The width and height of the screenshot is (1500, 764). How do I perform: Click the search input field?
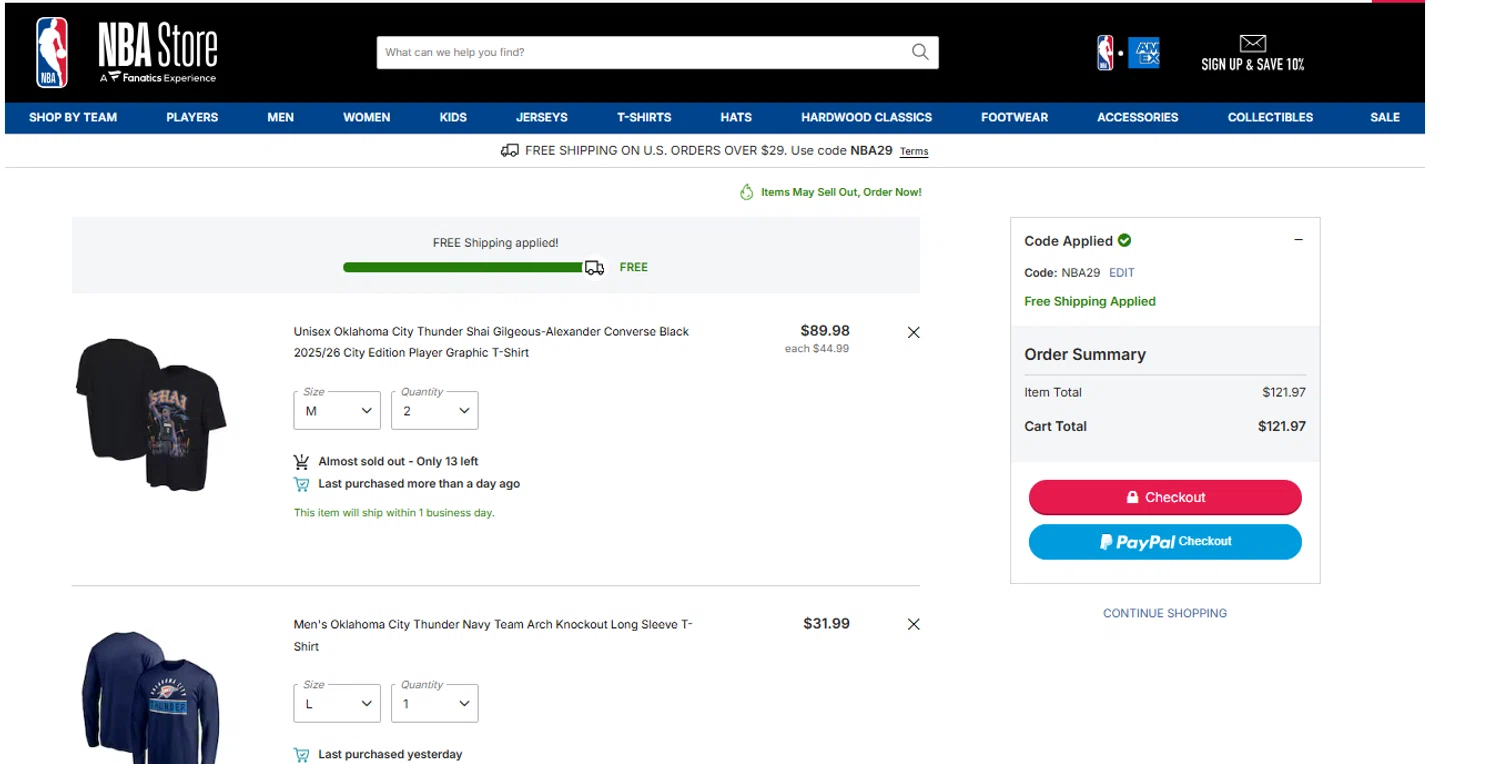(642, 52)
